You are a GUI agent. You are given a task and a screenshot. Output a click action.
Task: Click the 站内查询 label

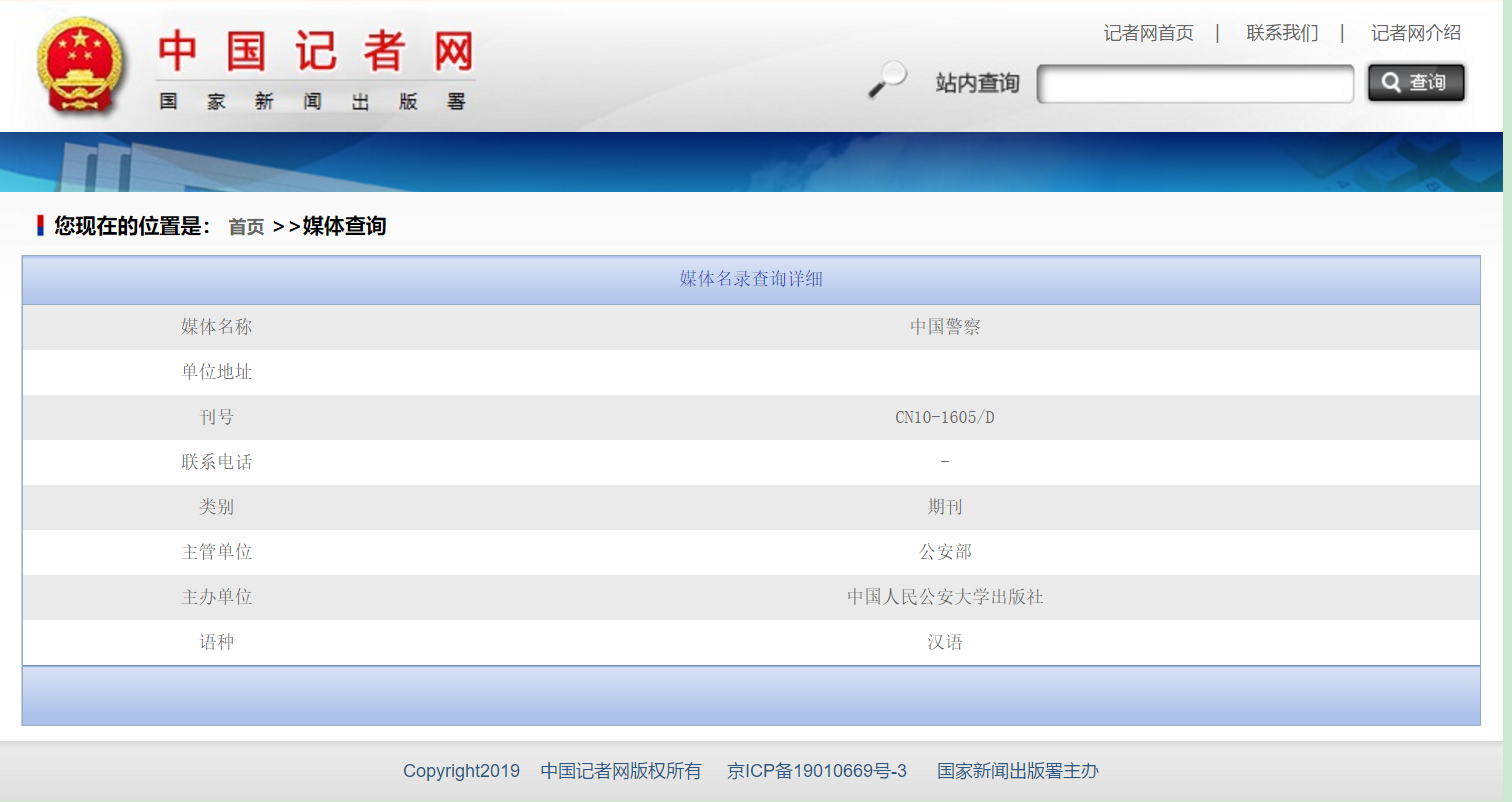coord(977,83)
